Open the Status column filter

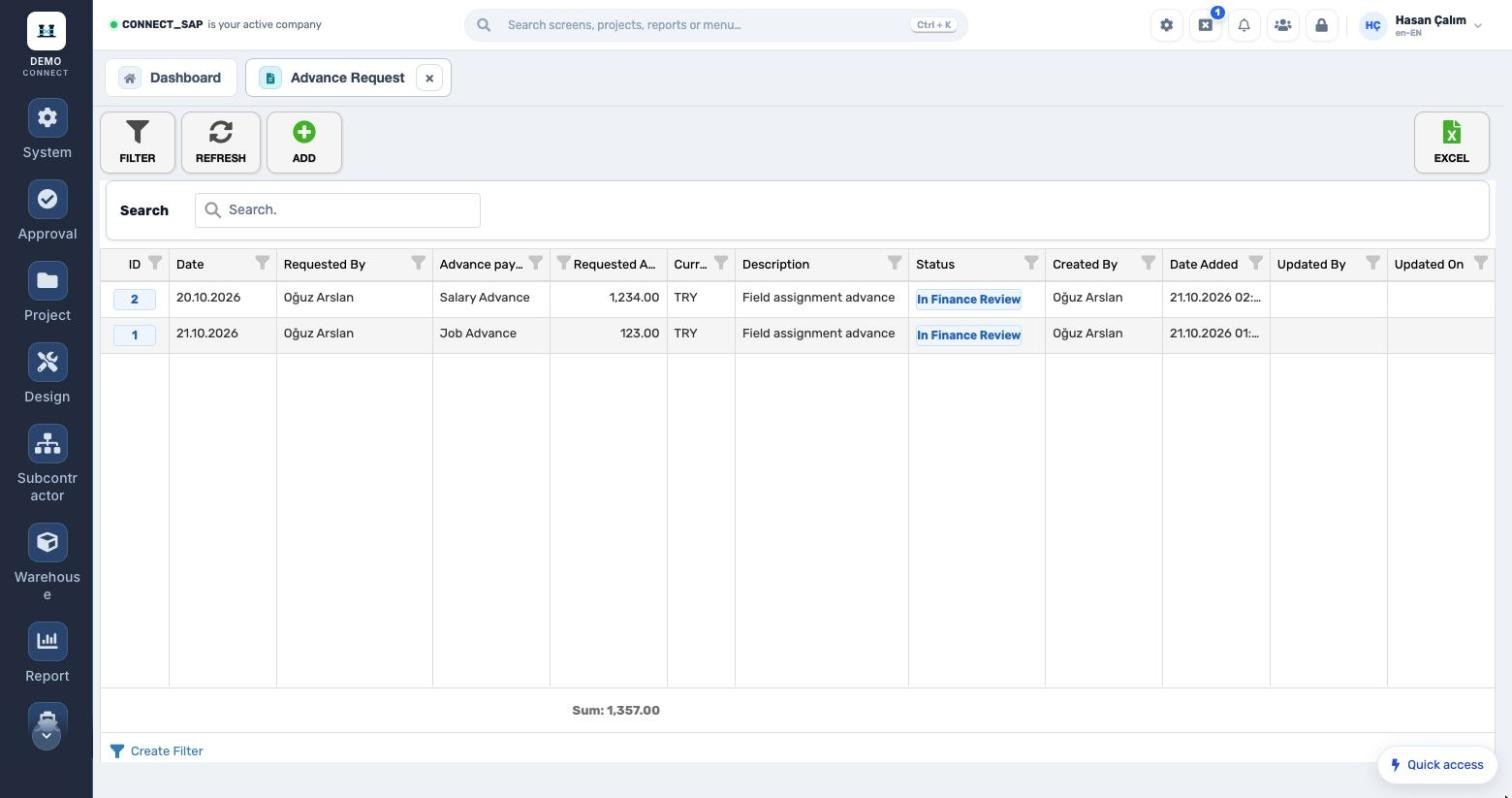click(1031, 263)
